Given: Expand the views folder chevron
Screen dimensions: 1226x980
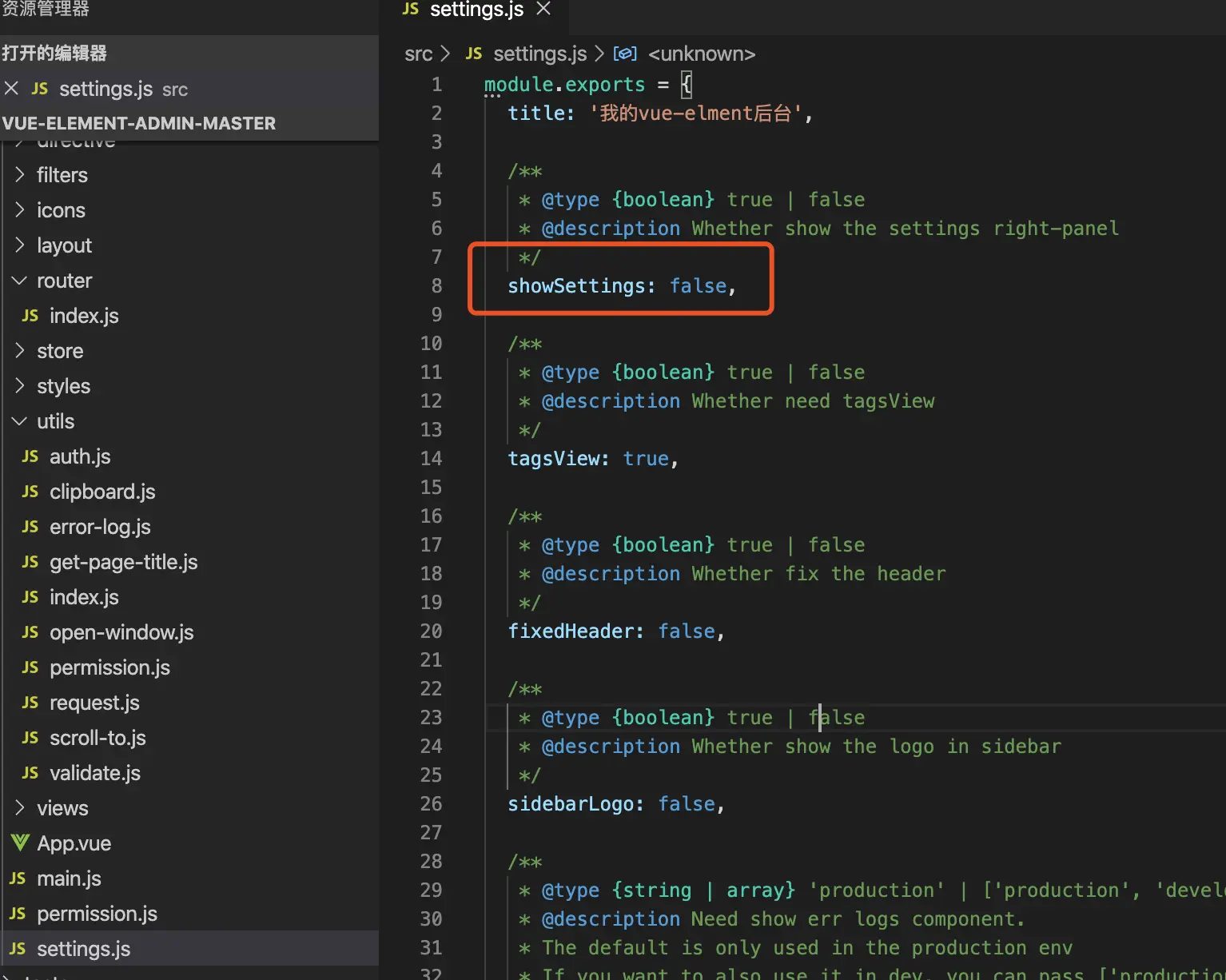Looking at the screenshot, I should click(x=20, y=807).
